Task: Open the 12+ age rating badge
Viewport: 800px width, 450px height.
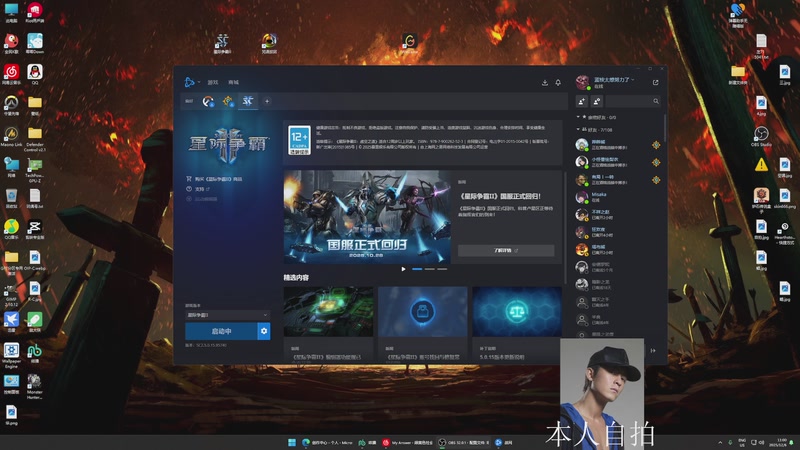Action: pyautogui.click(x=299, y=140)
